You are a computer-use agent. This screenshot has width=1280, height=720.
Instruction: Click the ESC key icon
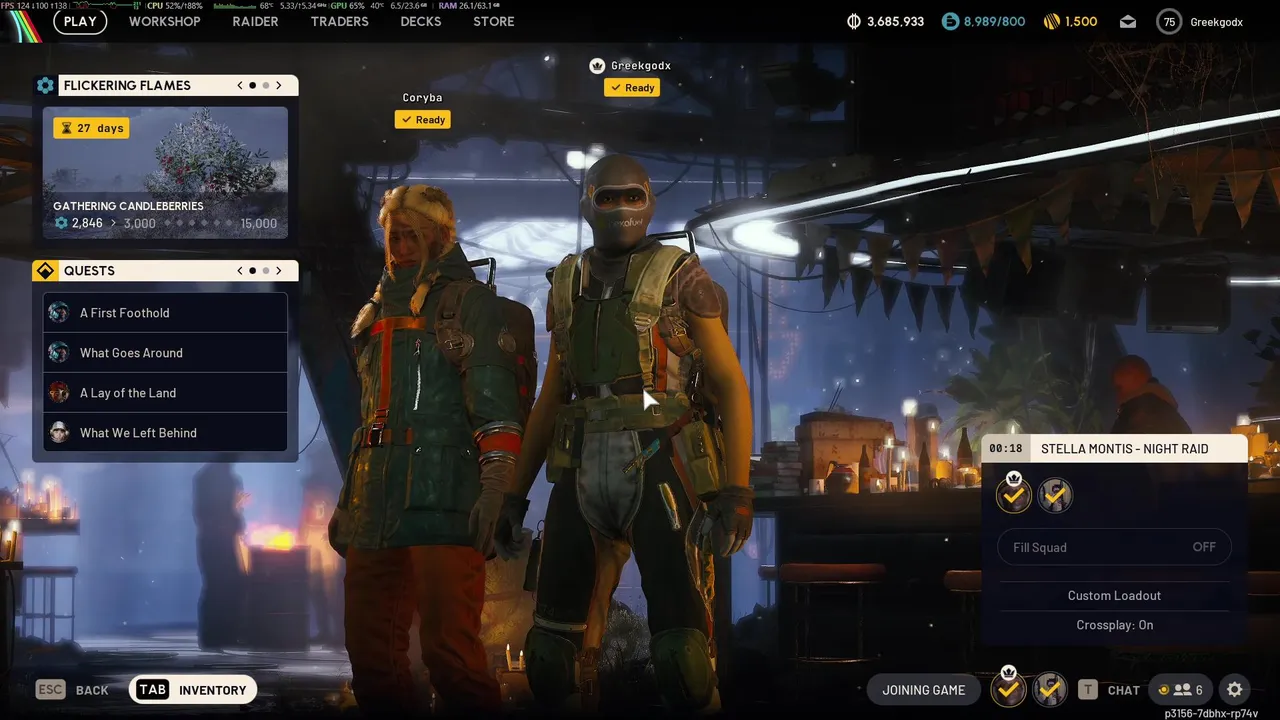coord(51,690)
